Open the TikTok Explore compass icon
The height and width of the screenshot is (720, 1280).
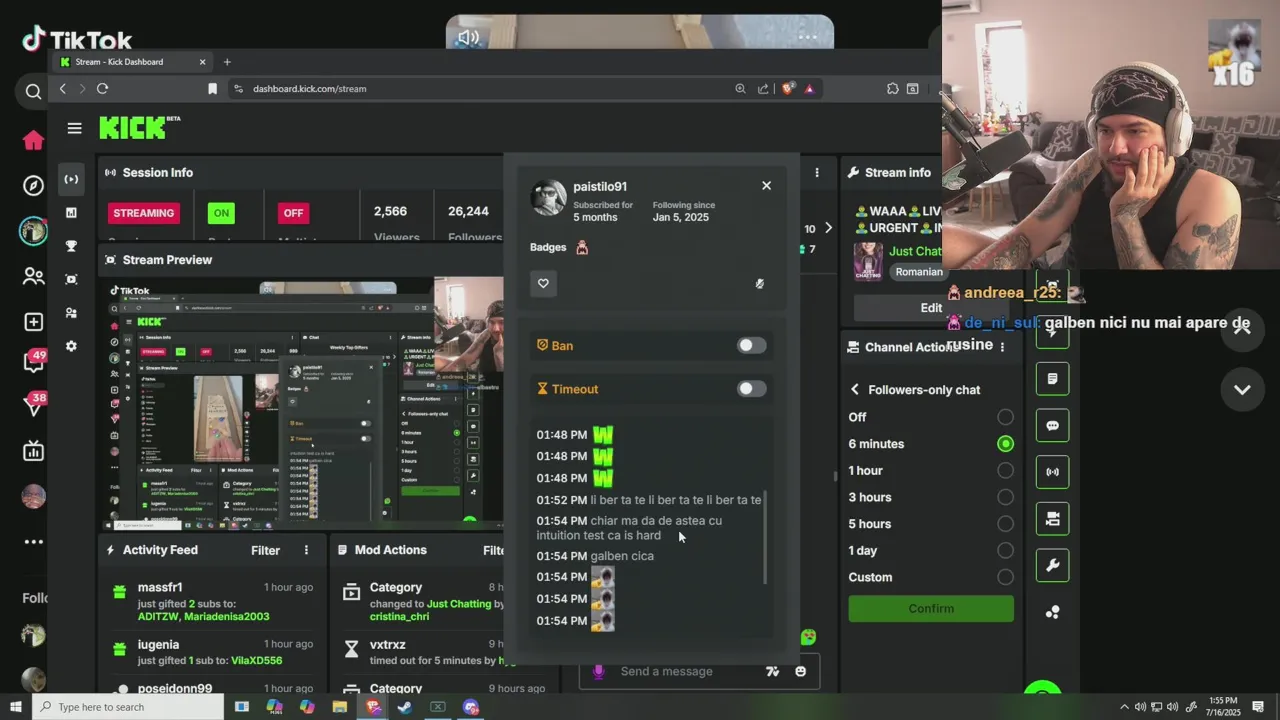(33, 186)
